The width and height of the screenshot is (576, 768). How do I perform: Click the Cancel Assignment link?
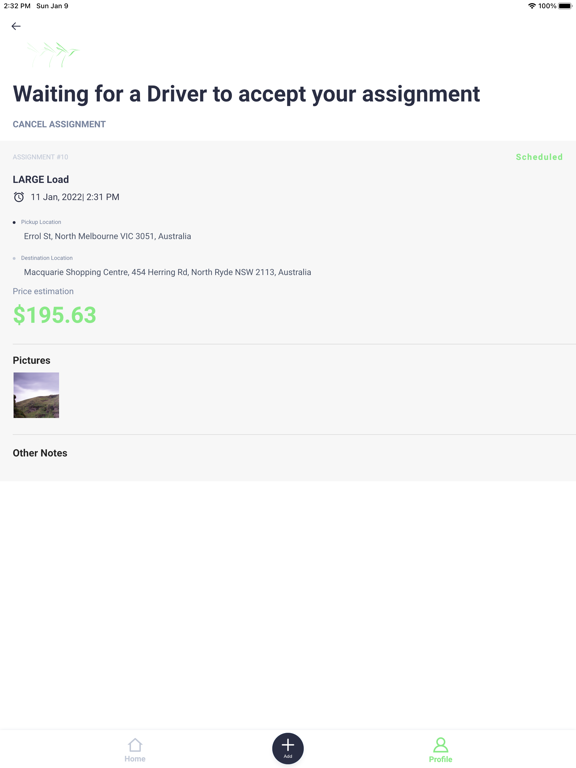pyautogui.click(x=59, y=124)
